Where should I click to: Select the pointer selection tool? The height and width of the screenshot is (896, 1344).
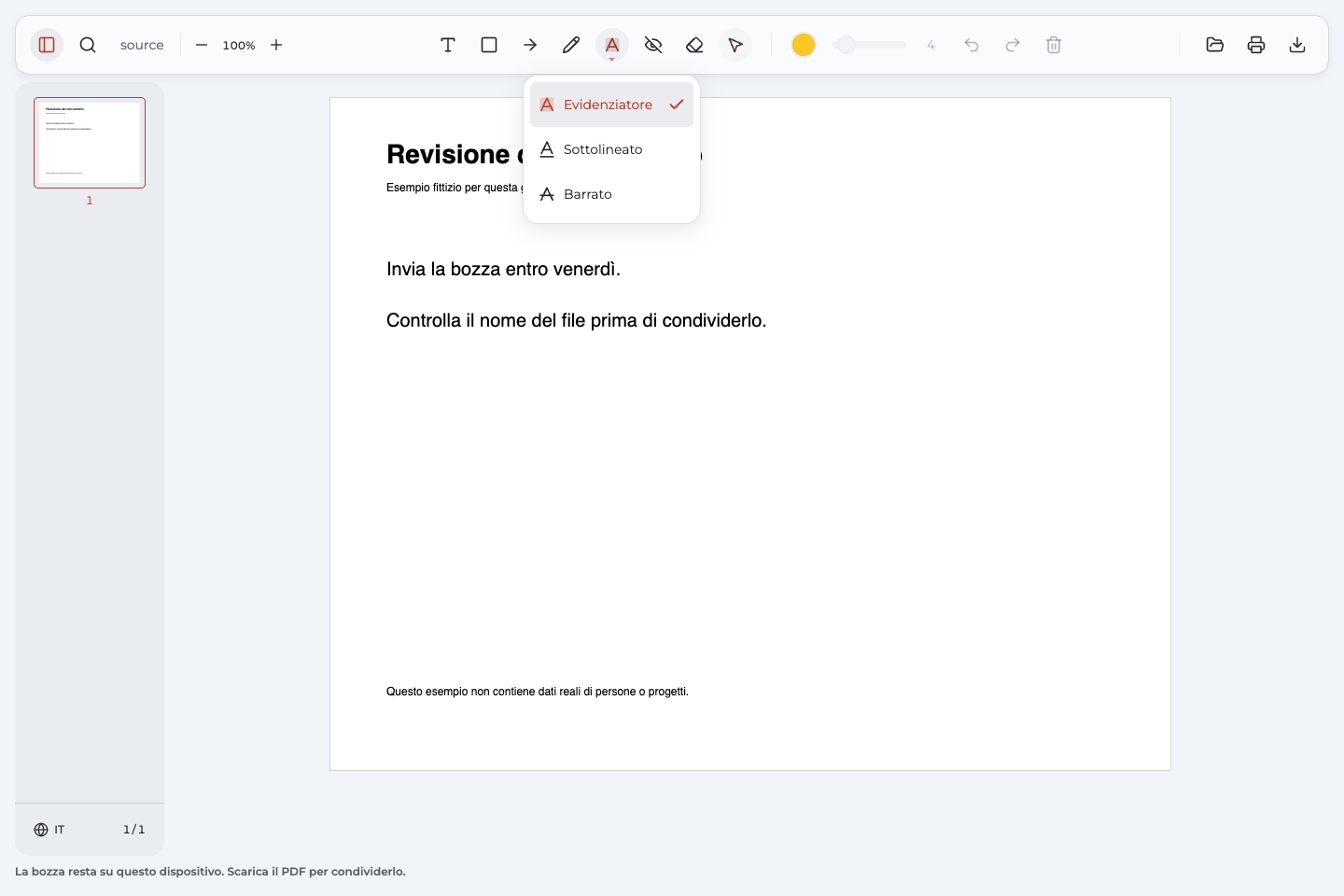click(x=735, y=45)
